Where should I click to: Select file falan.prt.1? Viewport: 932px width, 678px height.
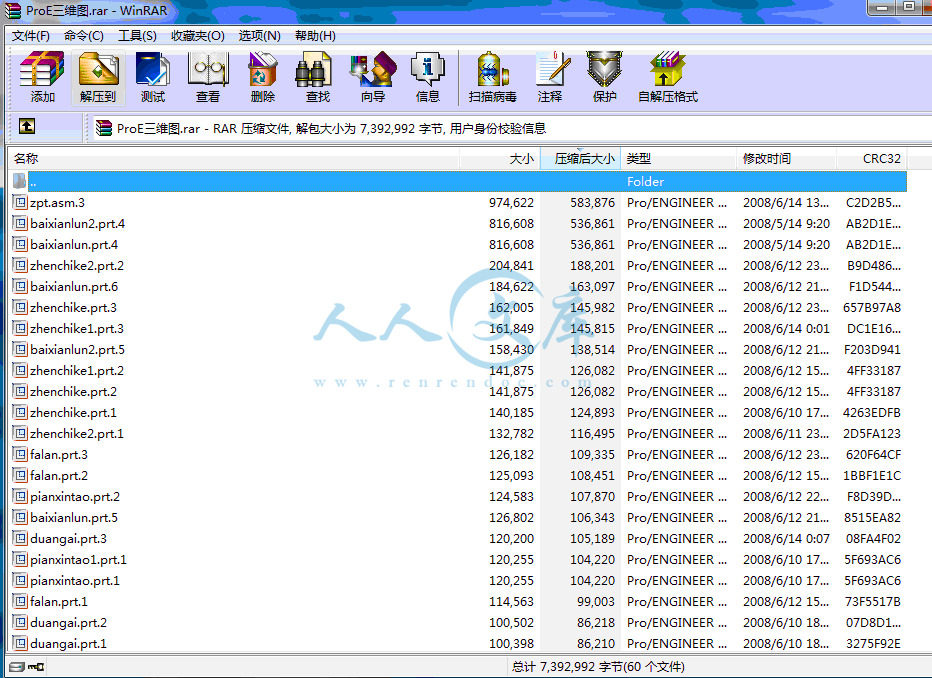(458, 601)
